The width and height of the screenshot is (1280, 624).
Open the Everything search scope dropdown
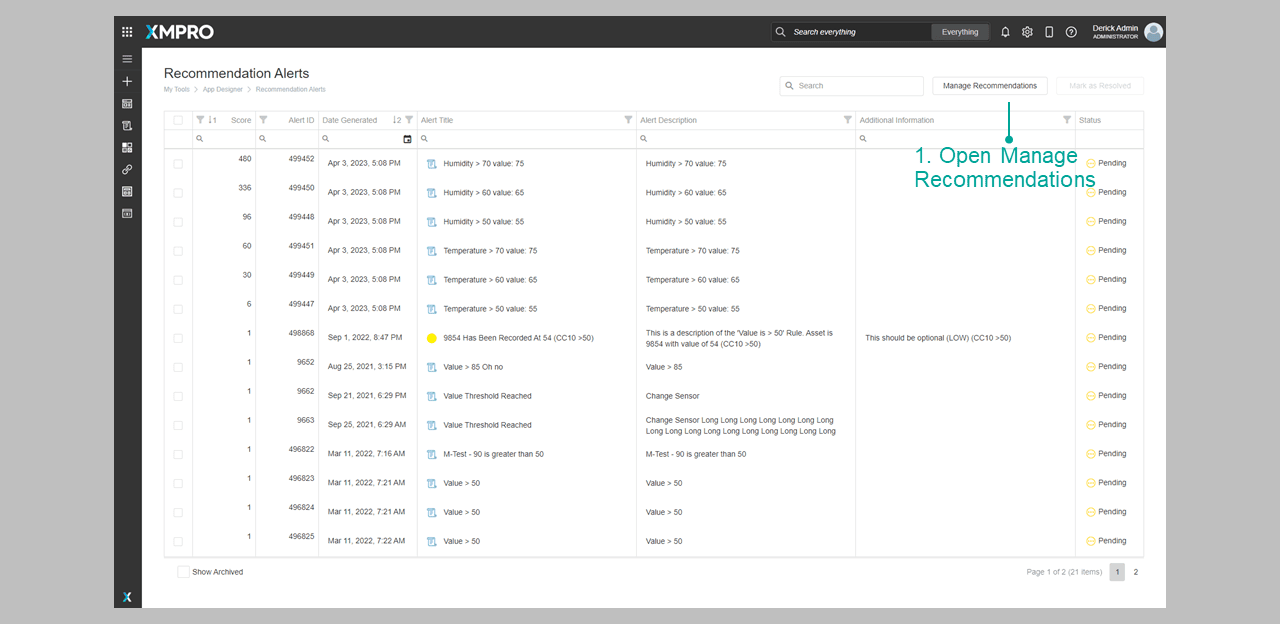coord(959,32)
